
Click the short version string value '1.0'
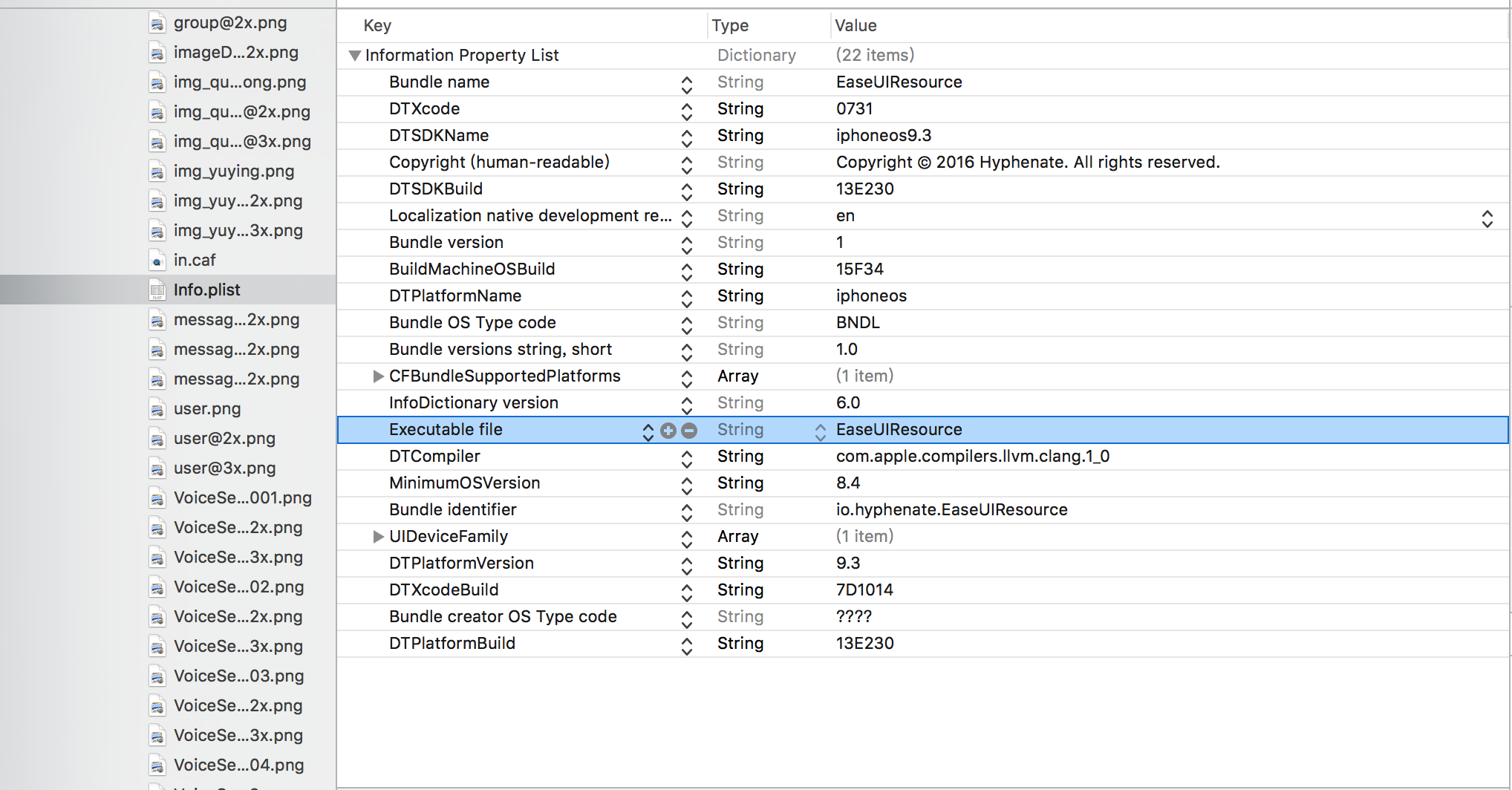pos(847,349)
